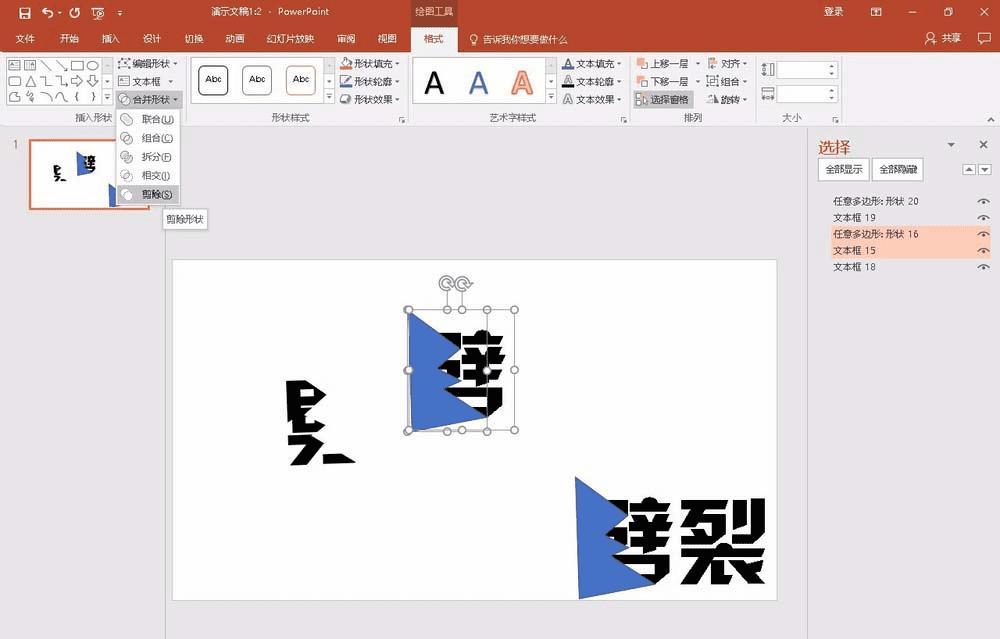This screenshot has width=1000, height=639.
Task: Open the 文本填充 dropdown
Action: [592, 64]
